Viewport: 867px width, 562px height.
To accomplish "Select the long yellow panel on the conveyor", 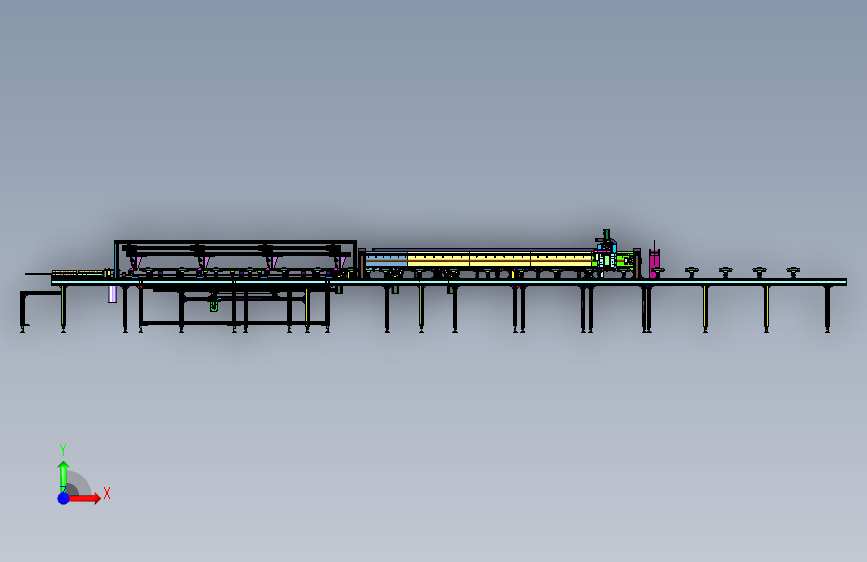I will coord(500,259).
